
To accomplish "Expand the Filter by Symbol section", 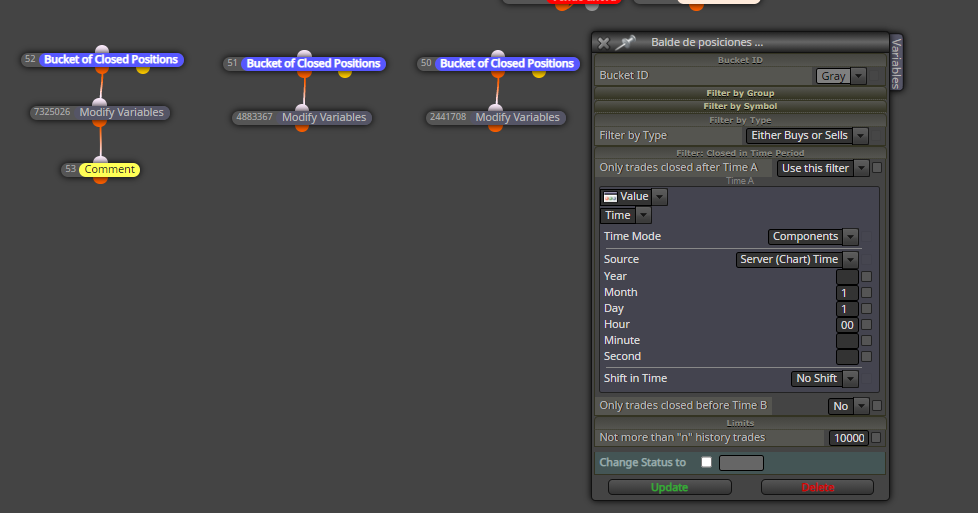I will [740, 106].
